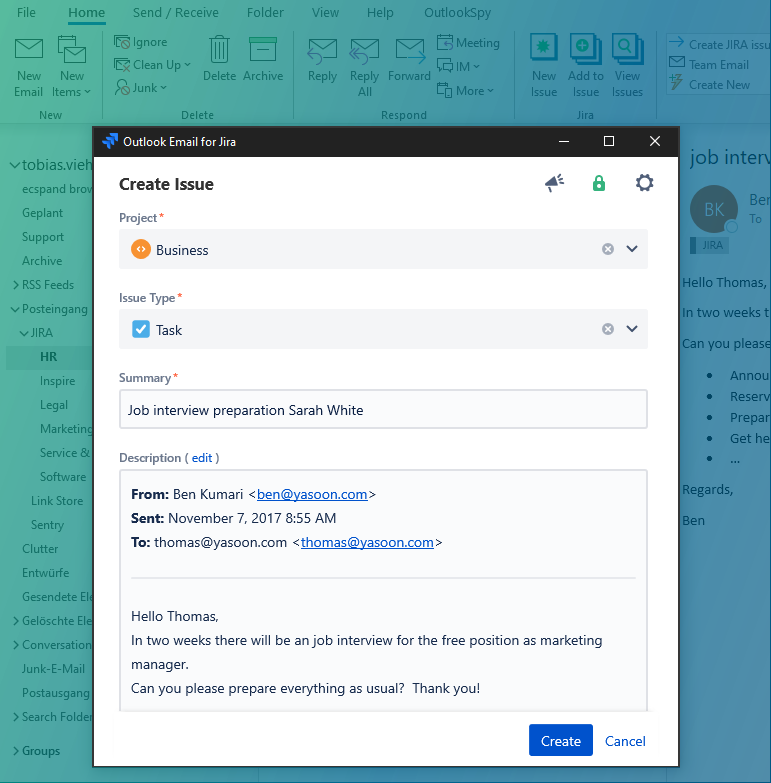Expand the Project dropdown chevron
771x783 pixels.
[632, 249]
